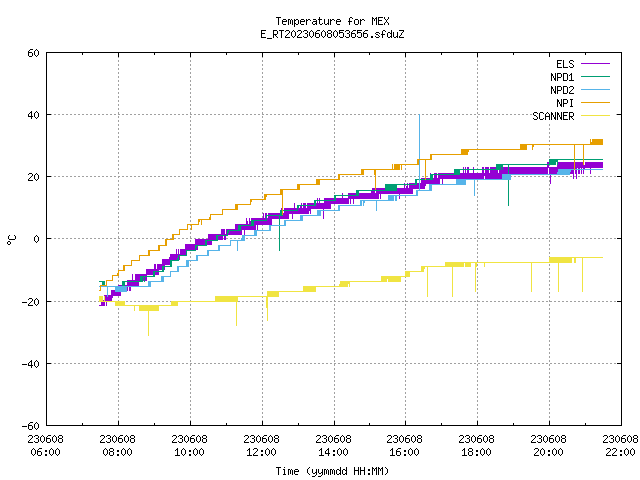Click the °C y-axis unit label
The height and width of the screenshot is (480, 640).
tap(11, 240)
